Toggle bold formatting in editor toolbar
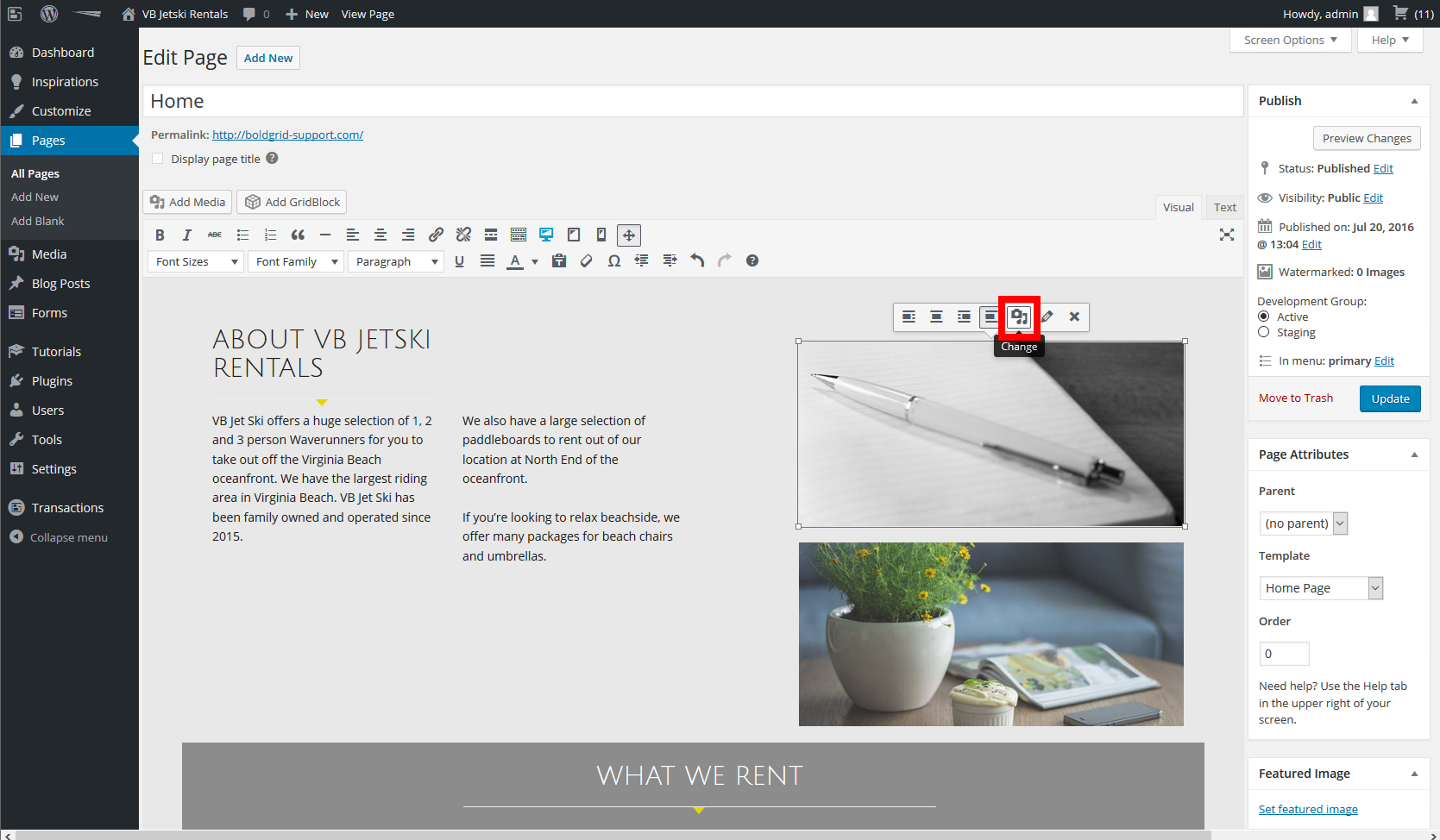Viewport: 1440px width, 840px height. click(160, 235)
